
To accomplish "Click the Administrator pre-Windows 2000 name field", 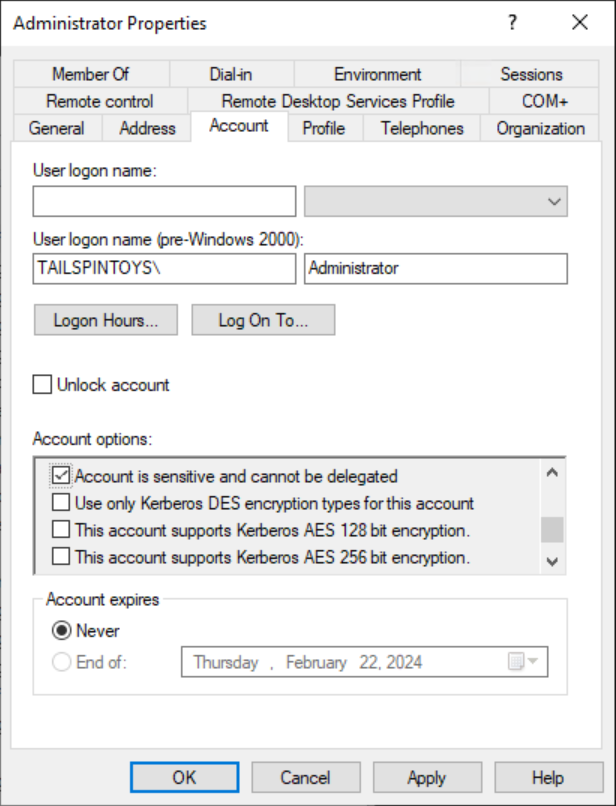I will click(436, 268).
